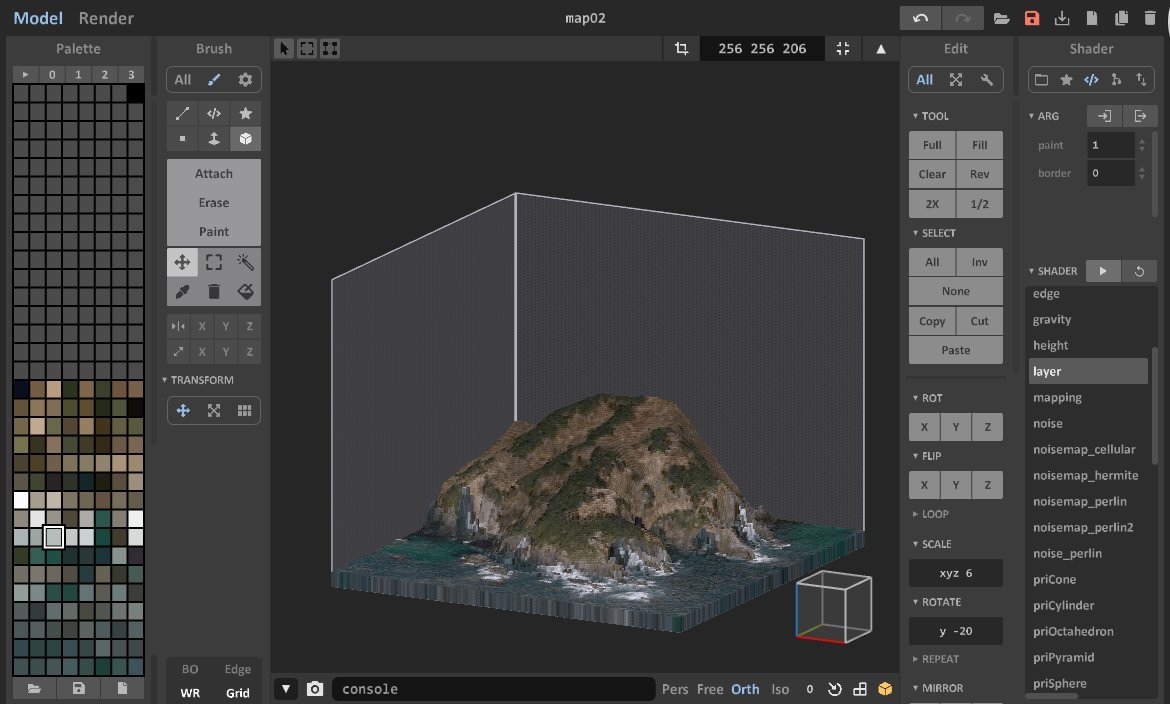Run the shader with the play button
This screenshot has height=704, width=1170.
point(1103,271)
